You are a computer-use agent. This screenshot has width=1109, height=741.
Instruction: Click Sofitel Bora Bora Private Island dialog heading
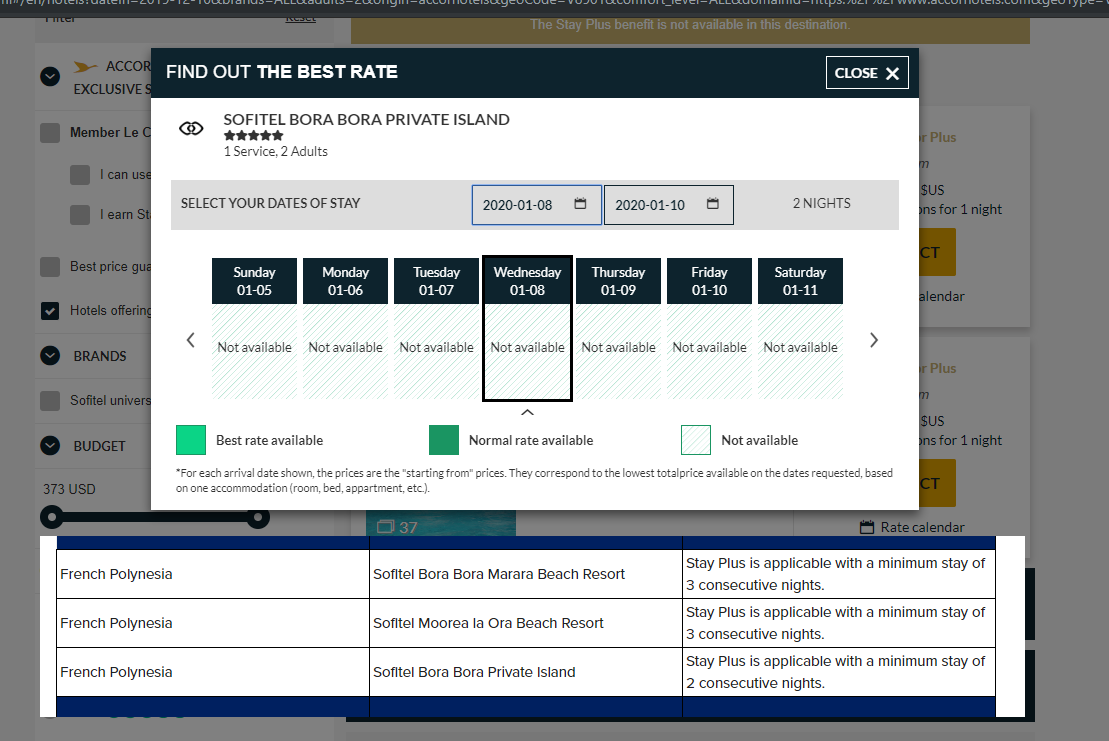pos(366,119)
